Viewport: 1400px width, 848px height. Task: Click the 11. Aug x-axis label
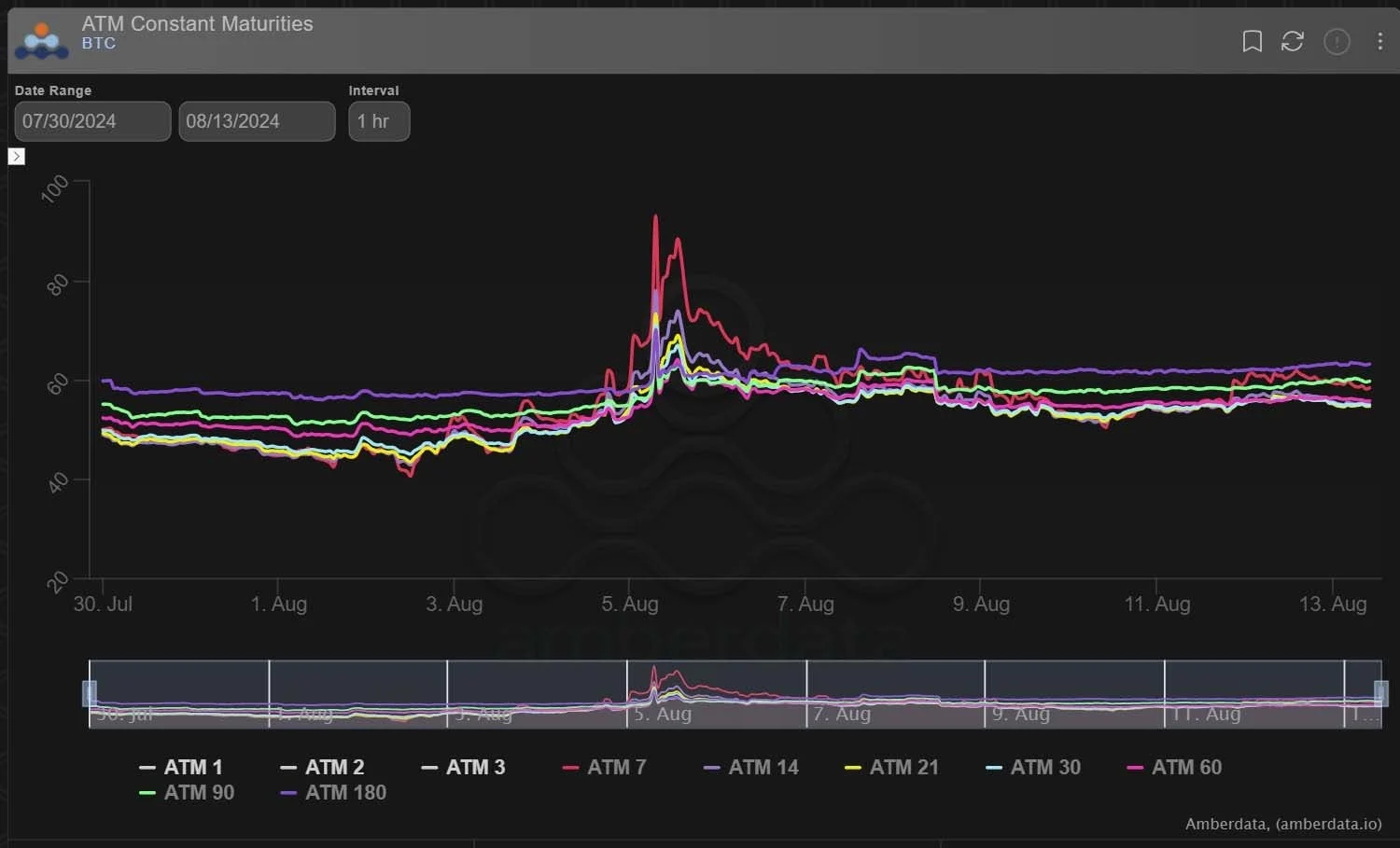coord(1157,604)
